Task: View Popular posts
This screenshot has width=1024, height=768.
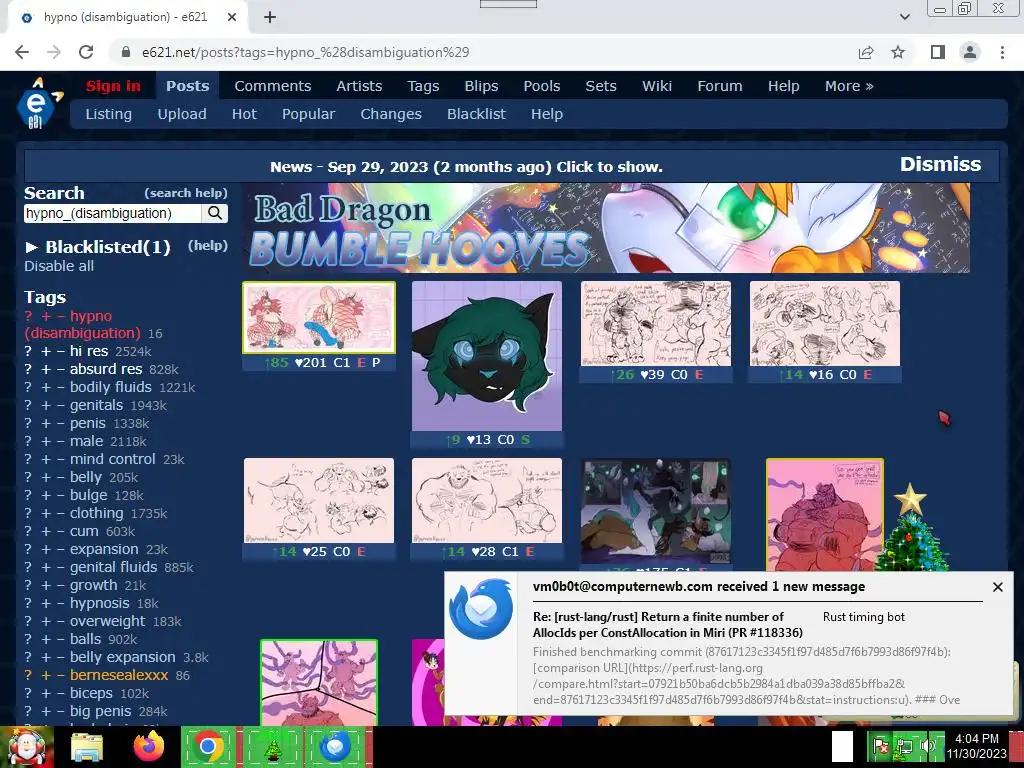Action: click(x=308, y=114)
